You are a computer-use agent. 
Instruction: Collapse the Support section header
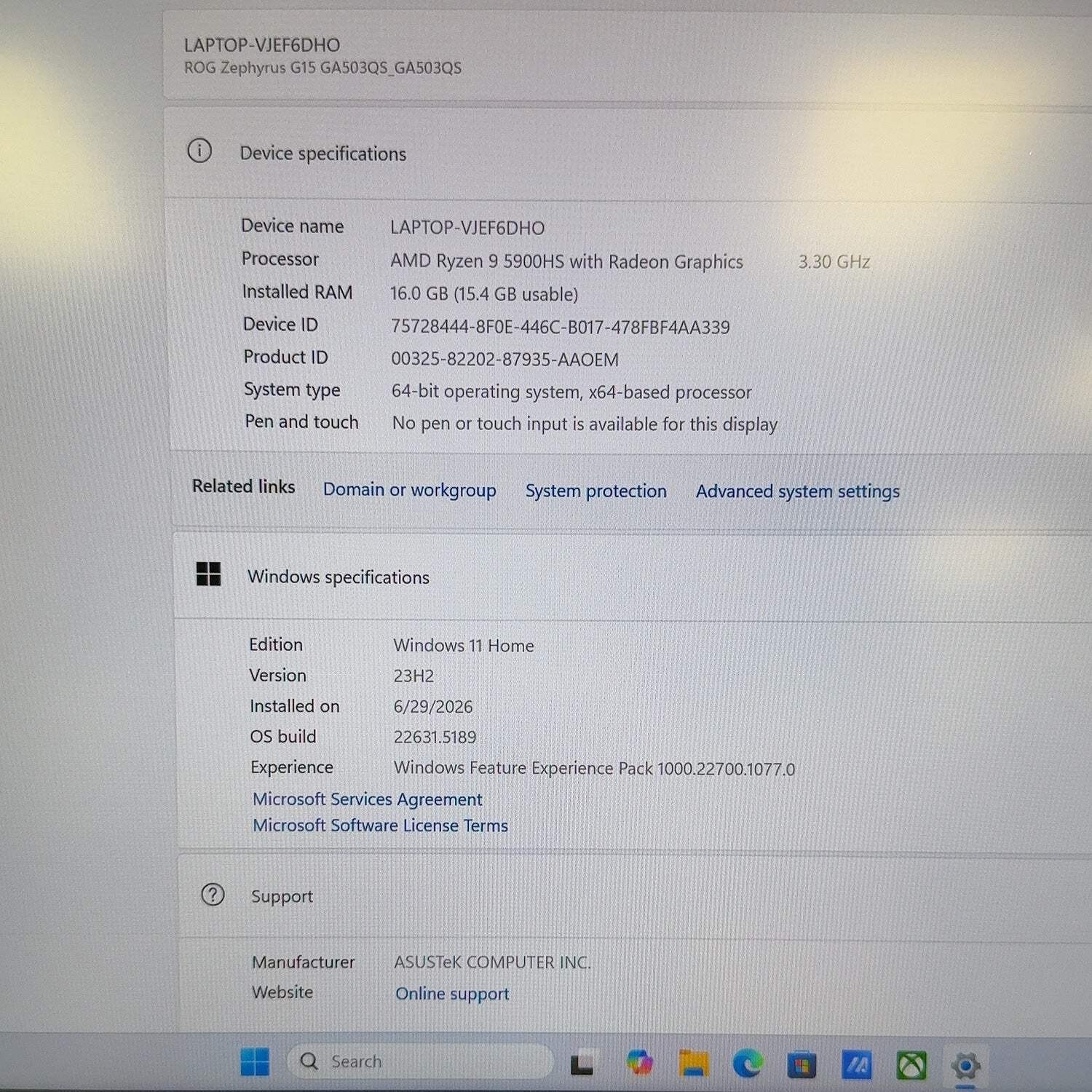tap(636, 896)
